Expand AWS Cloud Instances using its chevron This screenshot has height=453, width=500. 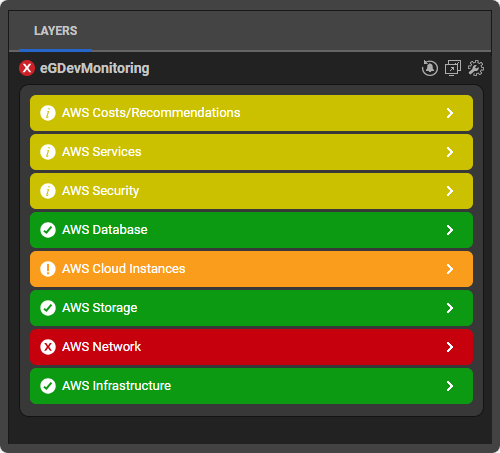pyautogui.click(x=450, y=269)
